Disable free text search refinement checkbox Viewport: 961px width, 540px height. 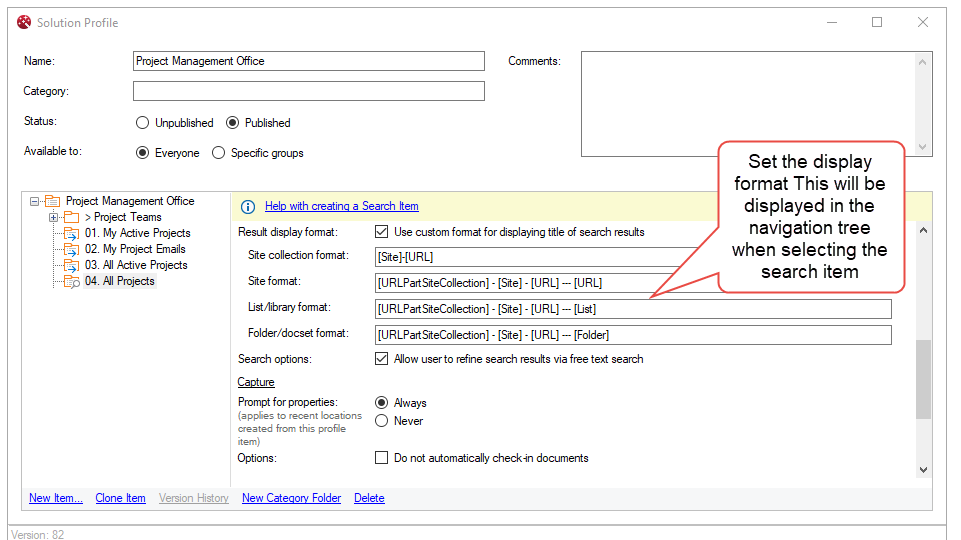click(x=381, y=359)
